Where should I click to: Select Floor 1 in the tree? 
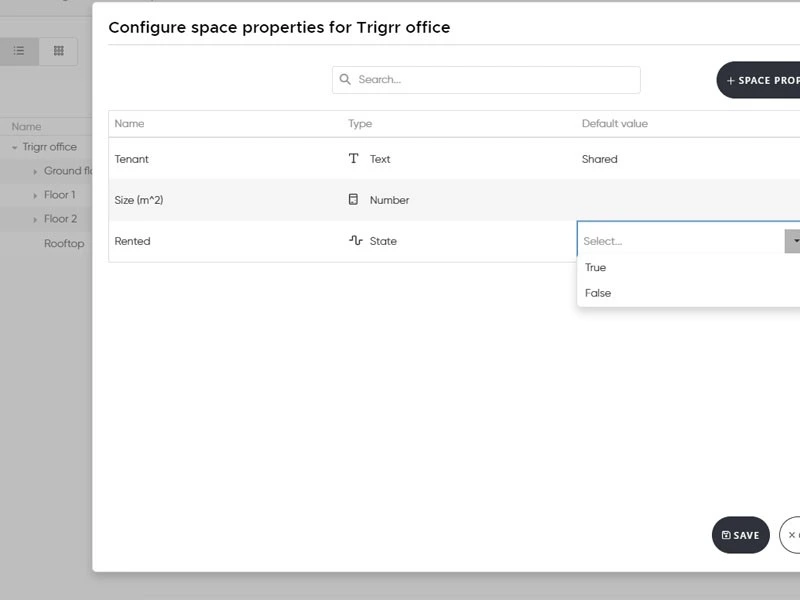tap(59, 195)
